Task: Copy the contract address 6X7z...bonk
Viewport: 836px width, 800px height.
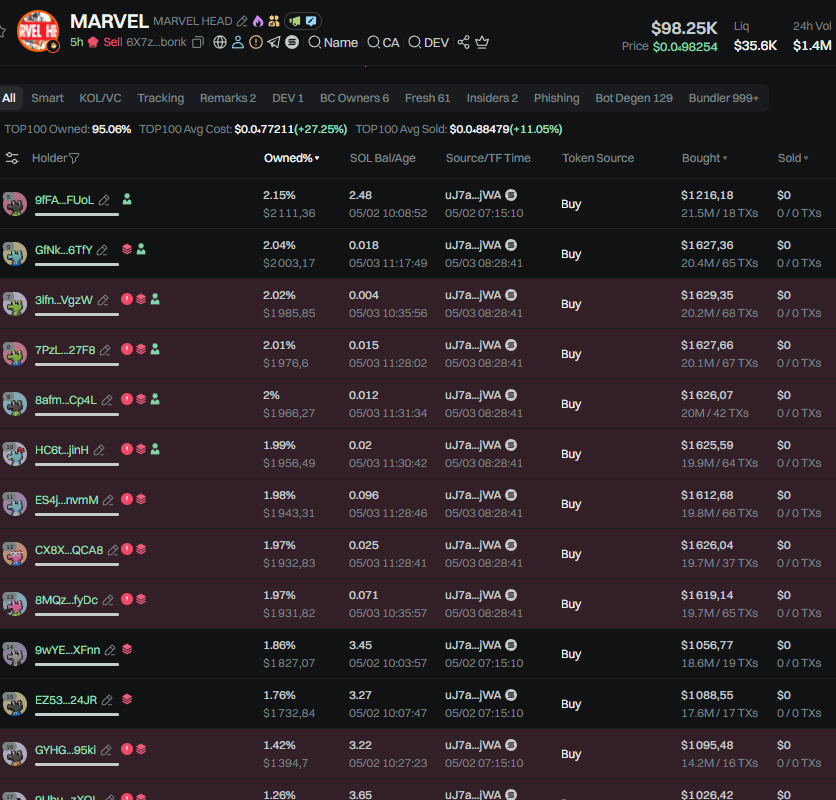Action: pyautogui.click(x=198, y=42)
